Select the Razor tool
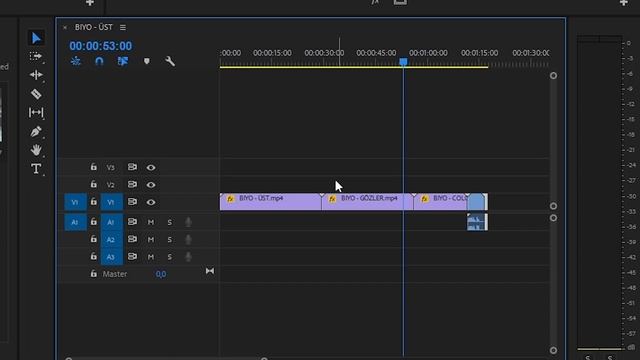The image size is (640, 360). click(36, 94)
